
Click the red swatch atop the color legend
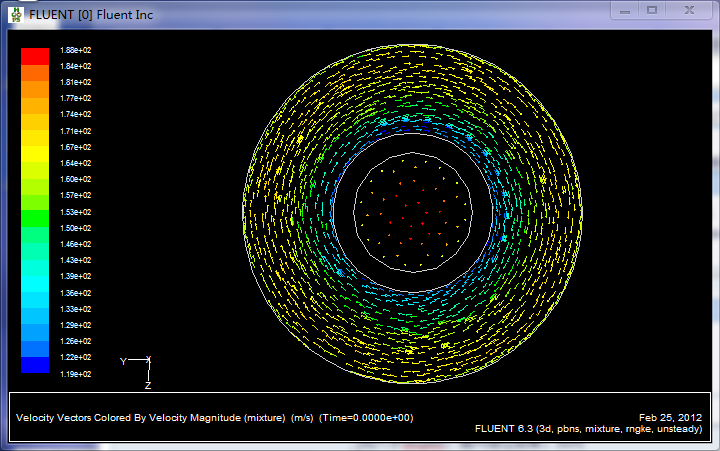click(35, 56)
